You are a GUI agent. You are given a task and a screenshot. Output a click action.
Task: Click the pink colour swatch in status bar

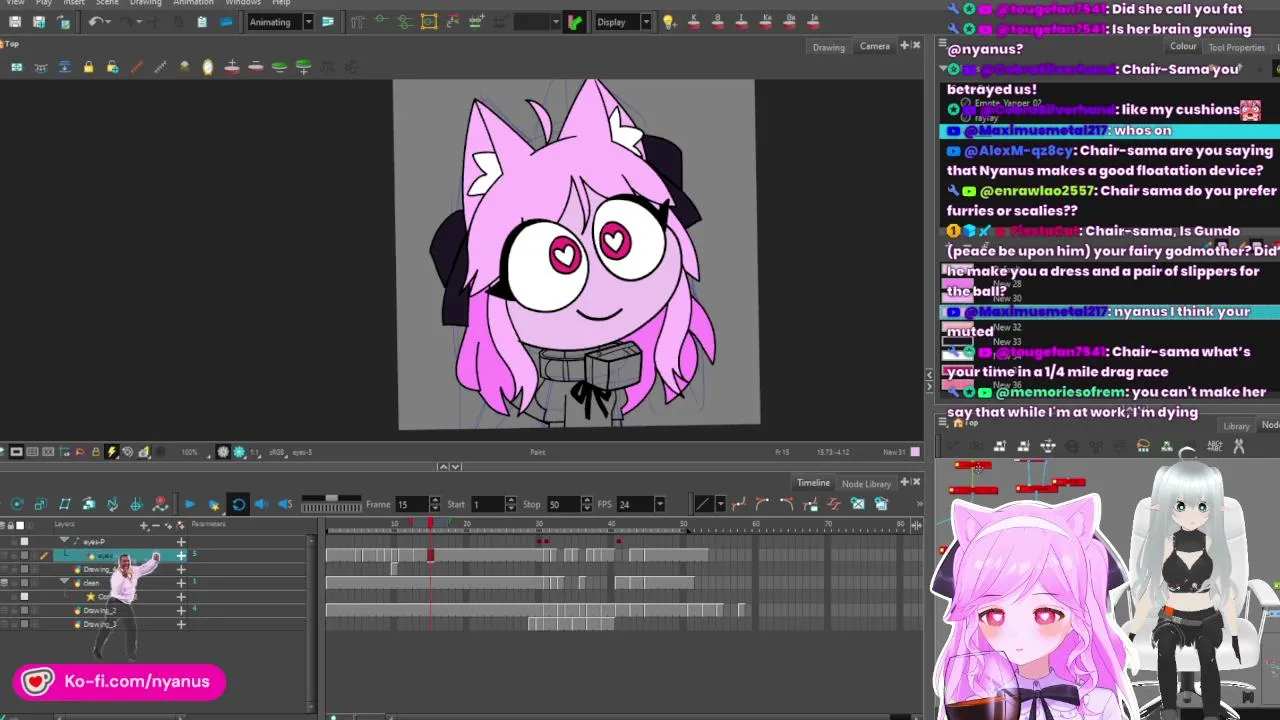915,452
